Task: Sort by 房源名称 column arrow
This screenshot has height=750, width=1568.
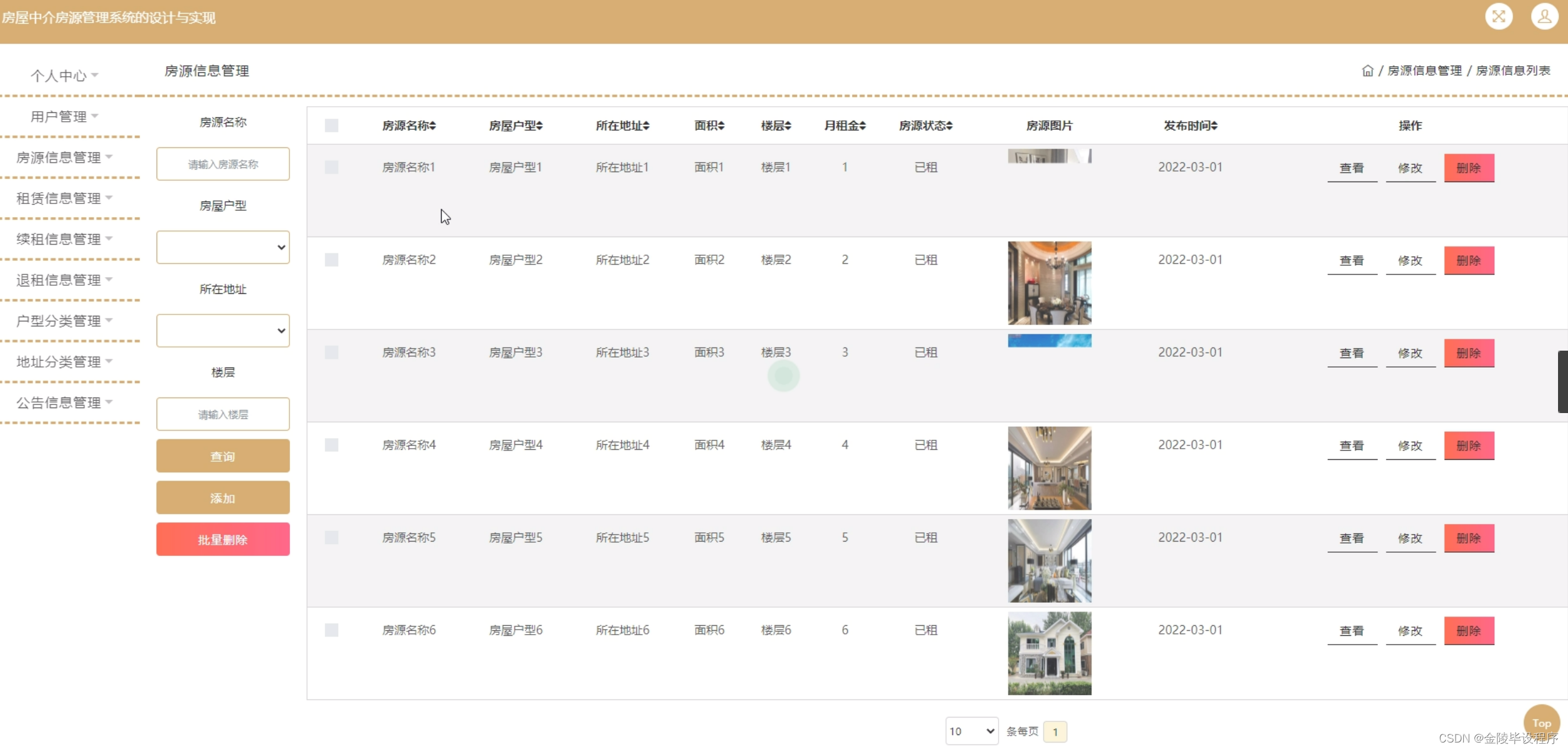Action: click(x=432, y=126)
